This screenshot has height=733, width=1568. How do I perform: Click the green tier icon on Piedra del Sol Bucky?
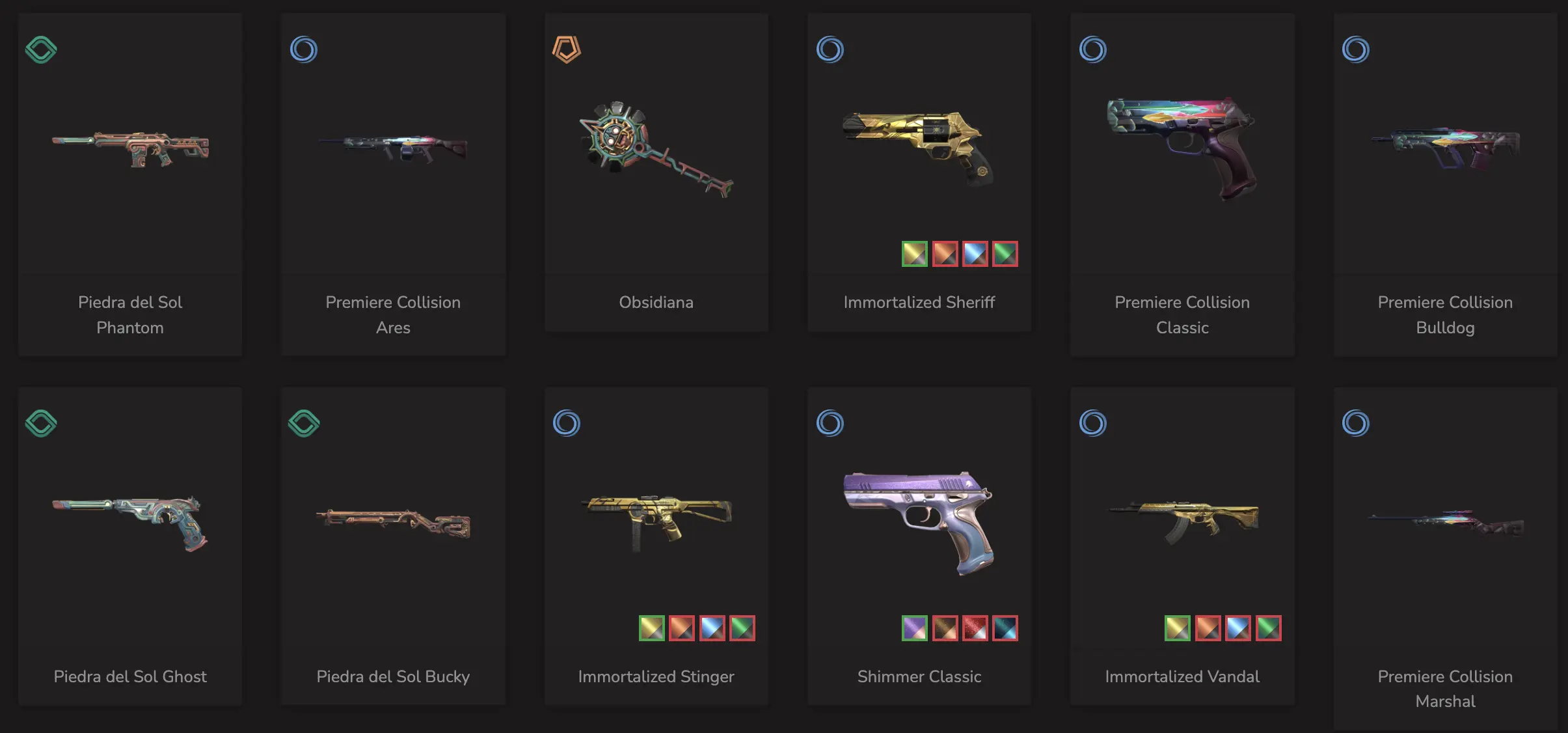point(304,423)
